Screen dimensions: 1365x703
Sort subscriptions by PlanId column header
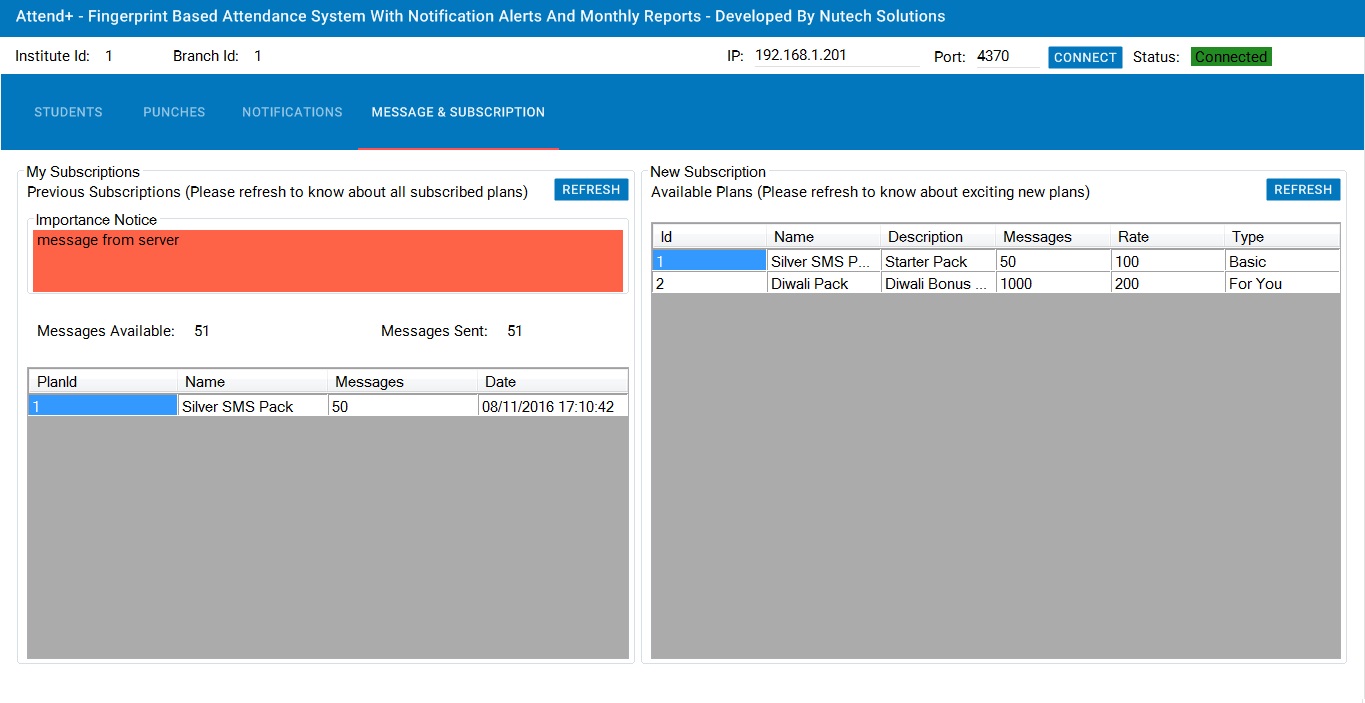[x=103, y=382]
